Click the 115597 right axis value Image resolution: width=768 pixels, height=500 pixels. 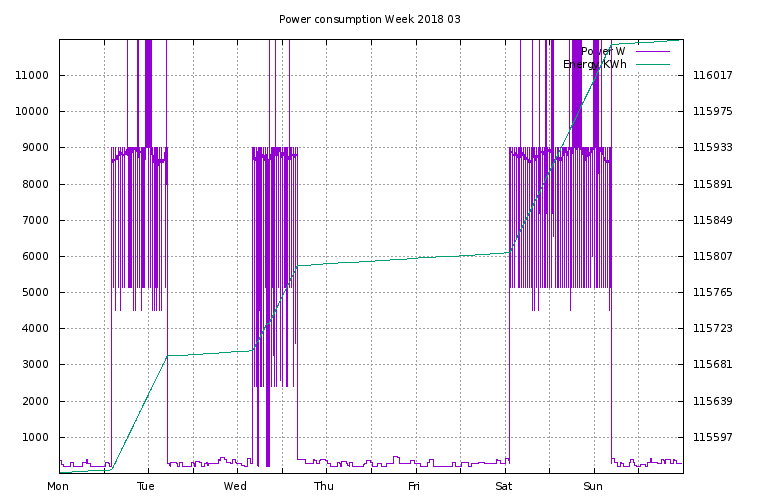tap(713, 437)
